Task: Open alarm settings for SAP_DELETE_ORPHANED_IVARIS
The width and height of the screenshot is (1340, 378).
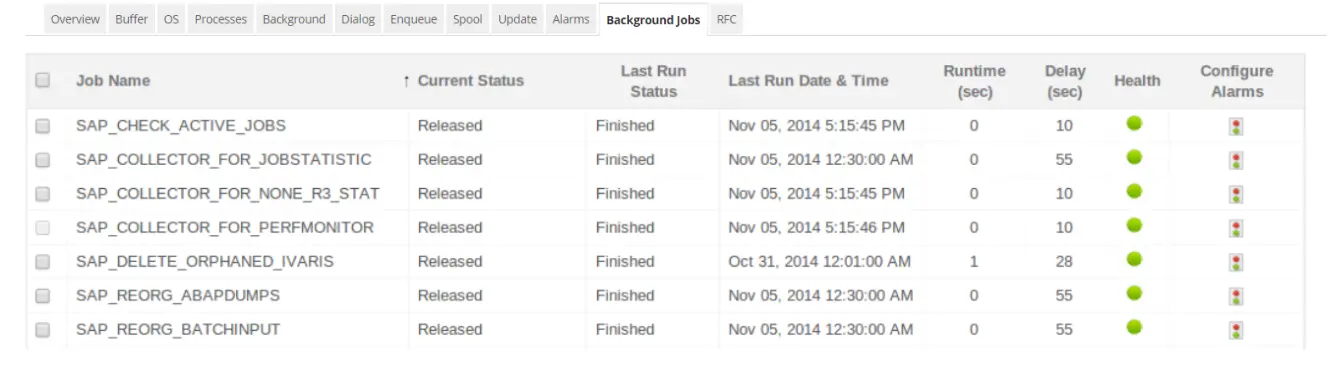Action: (x=1237, y=262)
